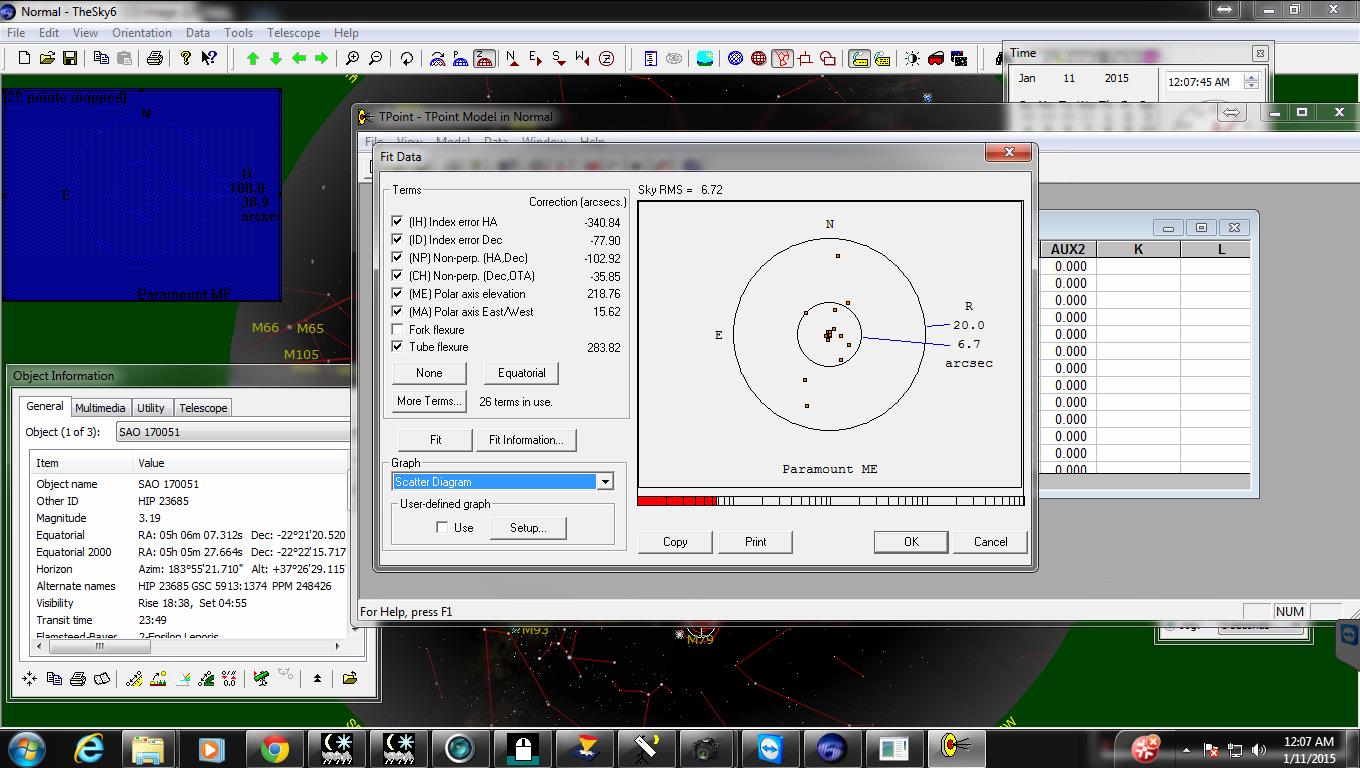Click the More Terms... button
1360x768 pixels.
pyautogui.click(x=429, y=401)
